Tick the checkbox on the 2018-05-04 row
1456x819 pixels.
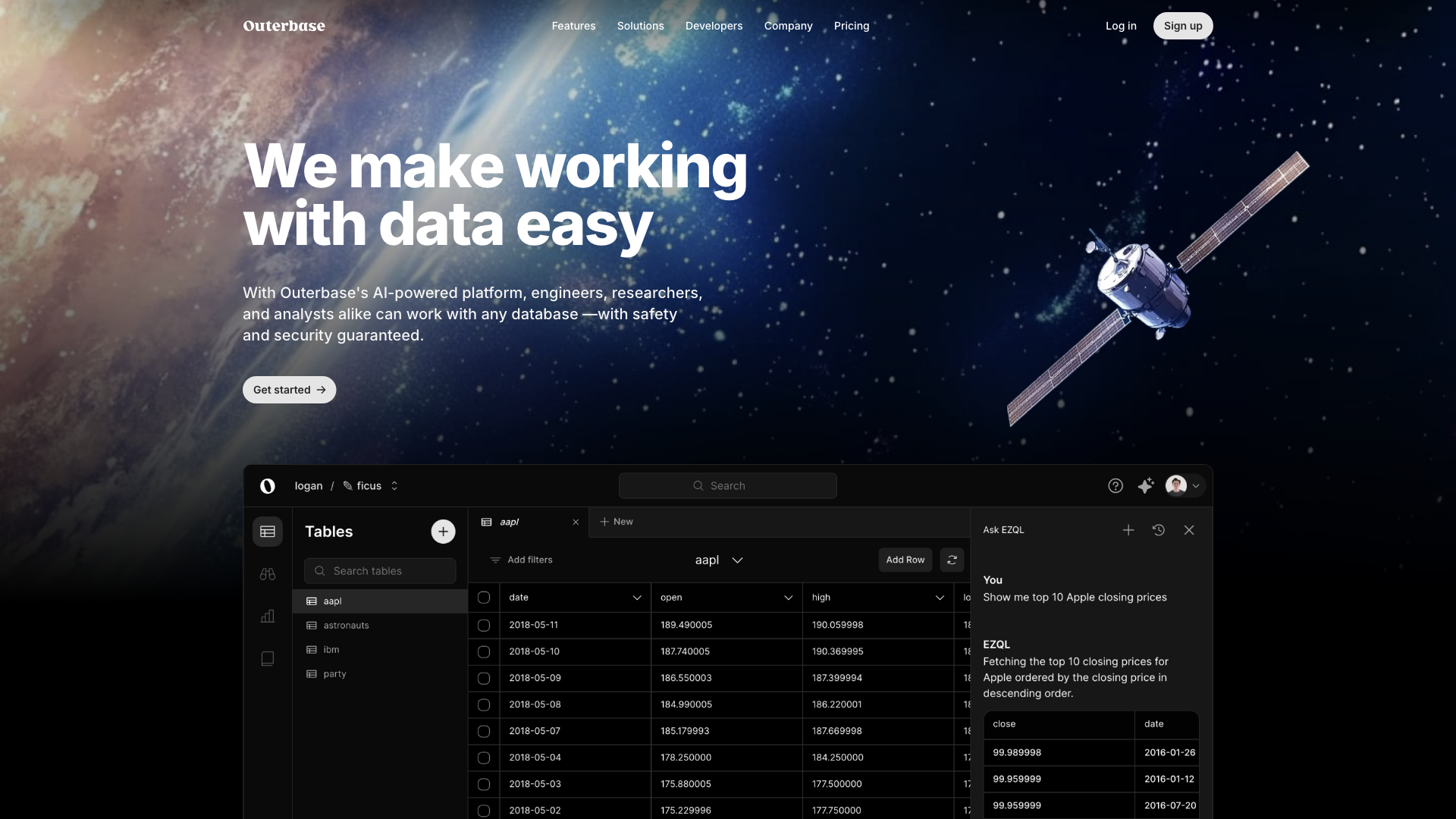coord(485,758)
